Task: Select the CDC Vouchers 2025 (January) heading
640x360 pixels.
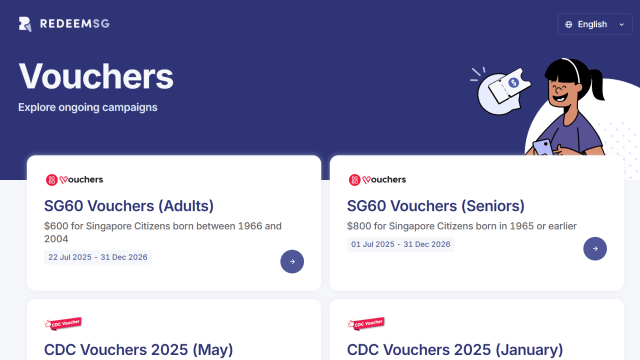Action: click(455, 350)
